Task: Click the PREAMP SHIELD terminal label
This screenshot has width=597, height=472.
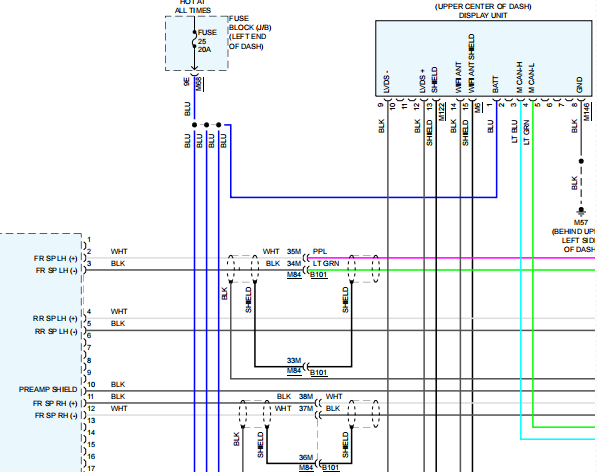Action: pos(48,390)
